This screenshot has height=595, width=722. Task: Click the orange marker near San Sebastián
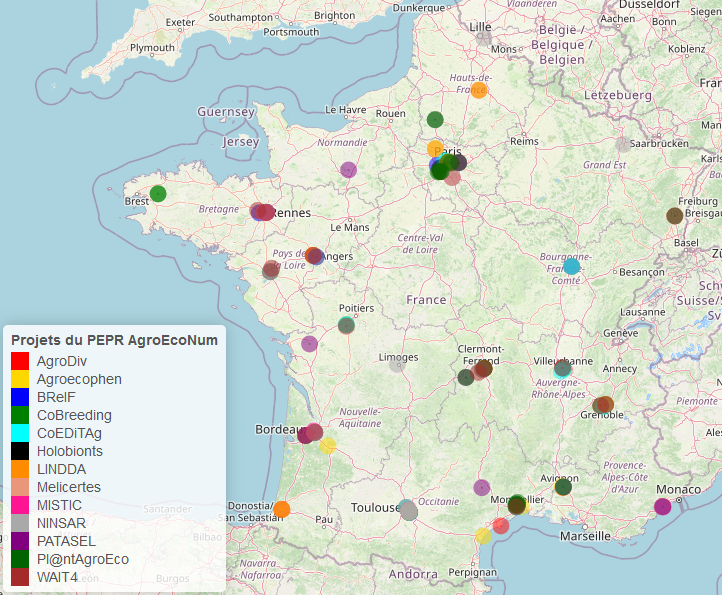282,509
